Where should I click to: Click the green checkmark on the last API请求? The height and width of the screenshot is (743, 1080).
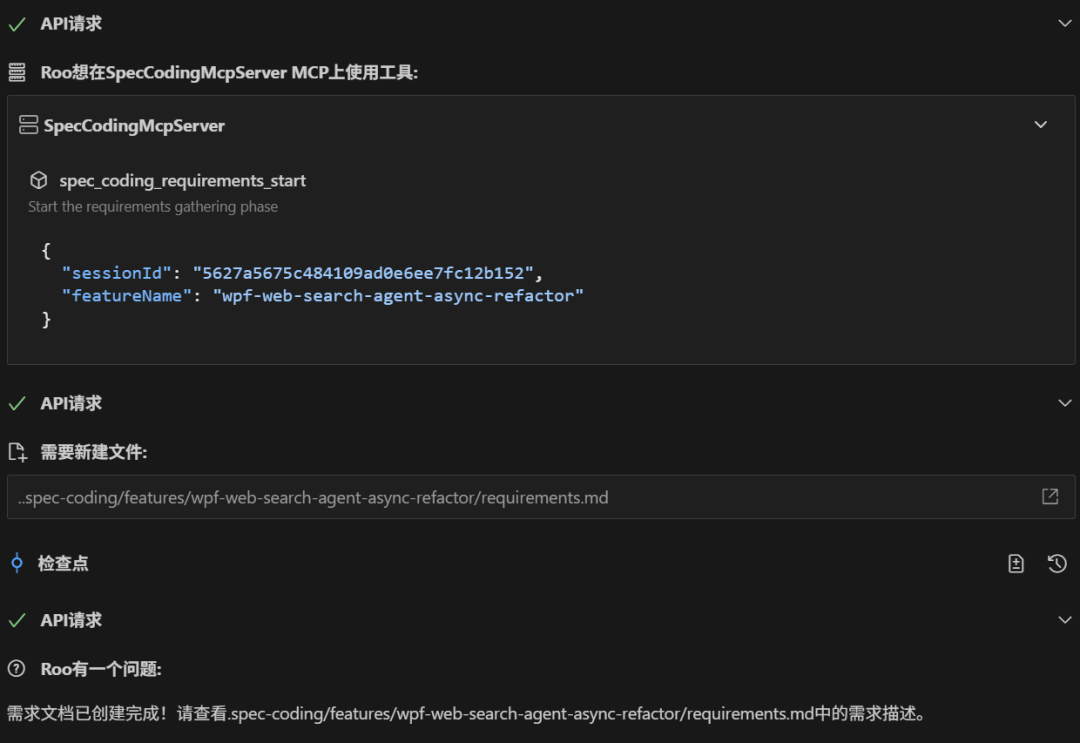pyautogui.click(x=17, y=620)
